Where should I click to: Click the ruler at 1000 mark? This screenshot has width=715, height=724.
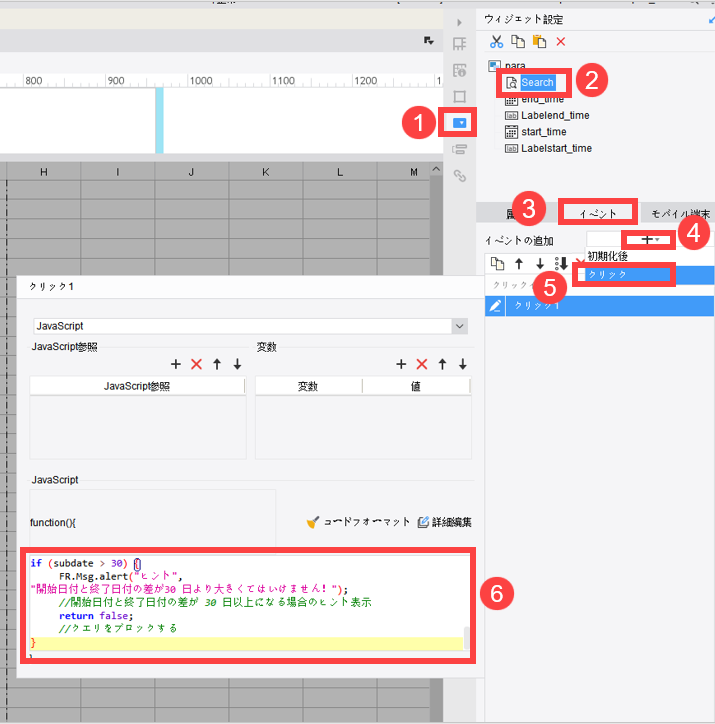tap(201, 81)
